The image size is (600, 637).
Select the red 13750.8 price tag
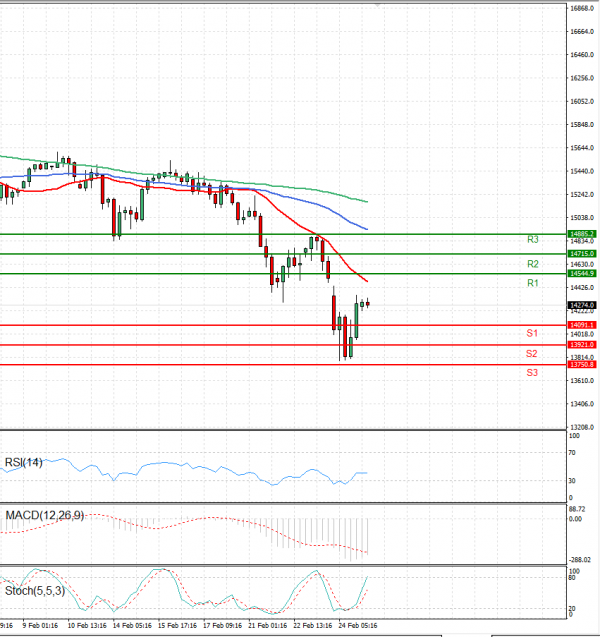[x=582, y=364]
